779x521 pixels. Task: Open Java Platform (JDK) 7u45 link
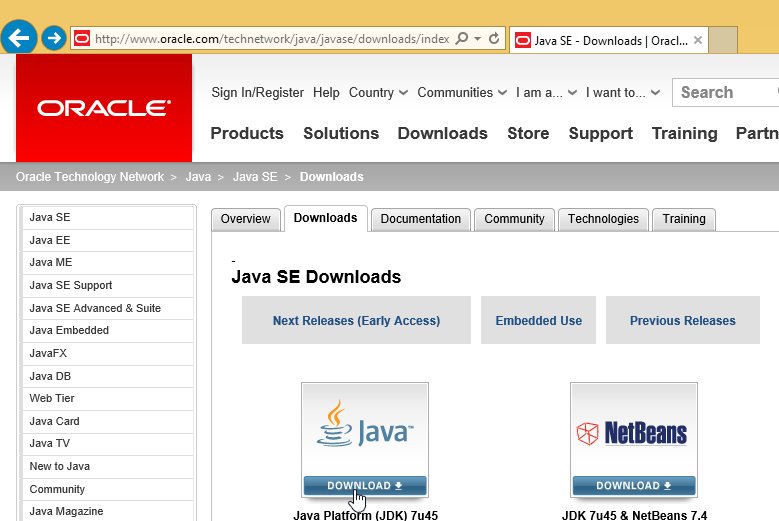(365, 515)
